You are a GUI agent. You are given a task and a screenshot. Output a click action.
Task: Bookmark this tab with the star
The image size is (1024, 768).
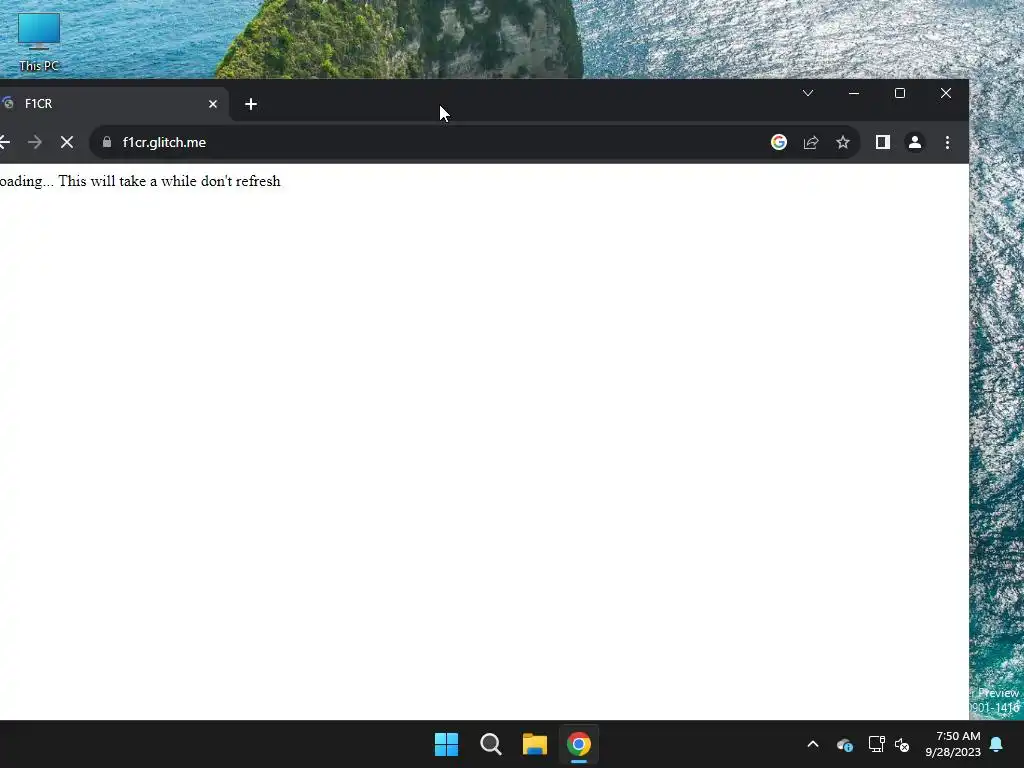click(843, 142)
